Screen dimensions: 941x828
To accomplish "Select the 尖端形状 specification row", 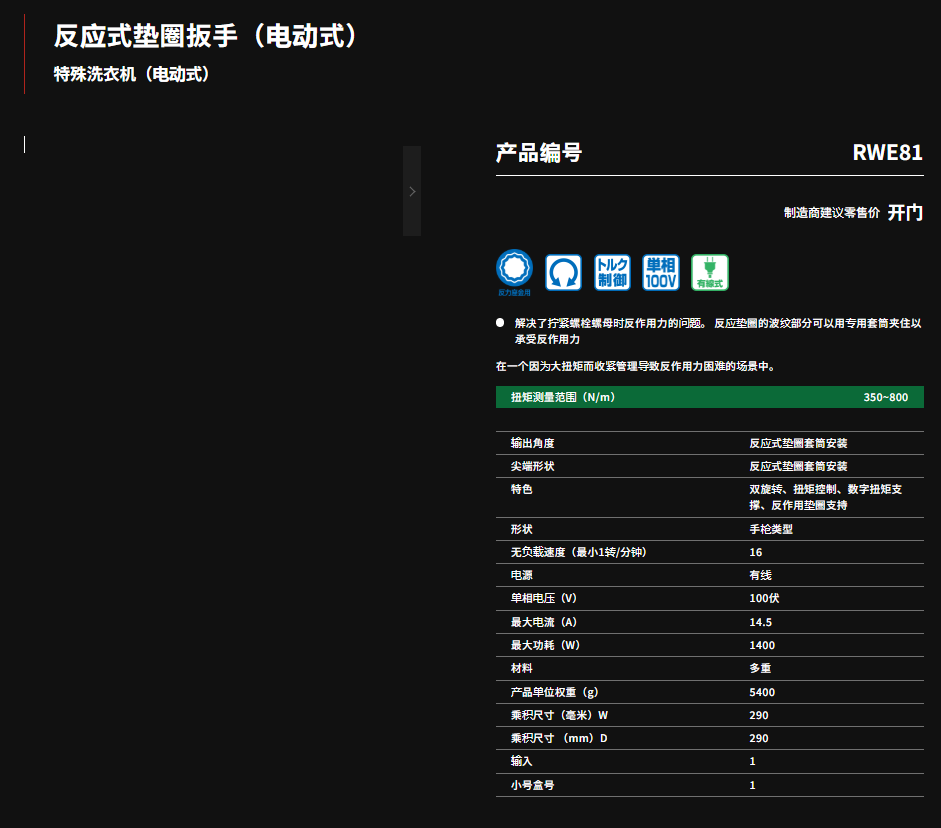I will [709, 466].
